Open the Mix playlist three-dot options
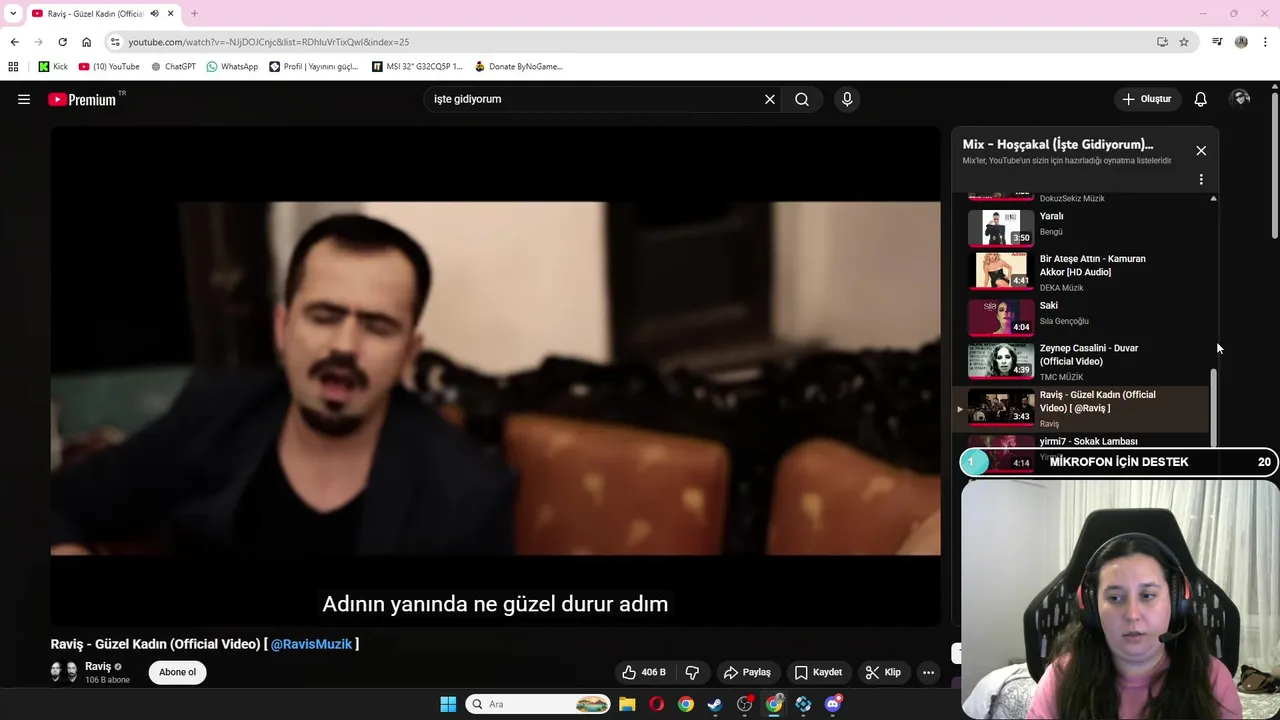This screenshot has height=720, width=1280. pyautogui.click(x=1201, y=180)
